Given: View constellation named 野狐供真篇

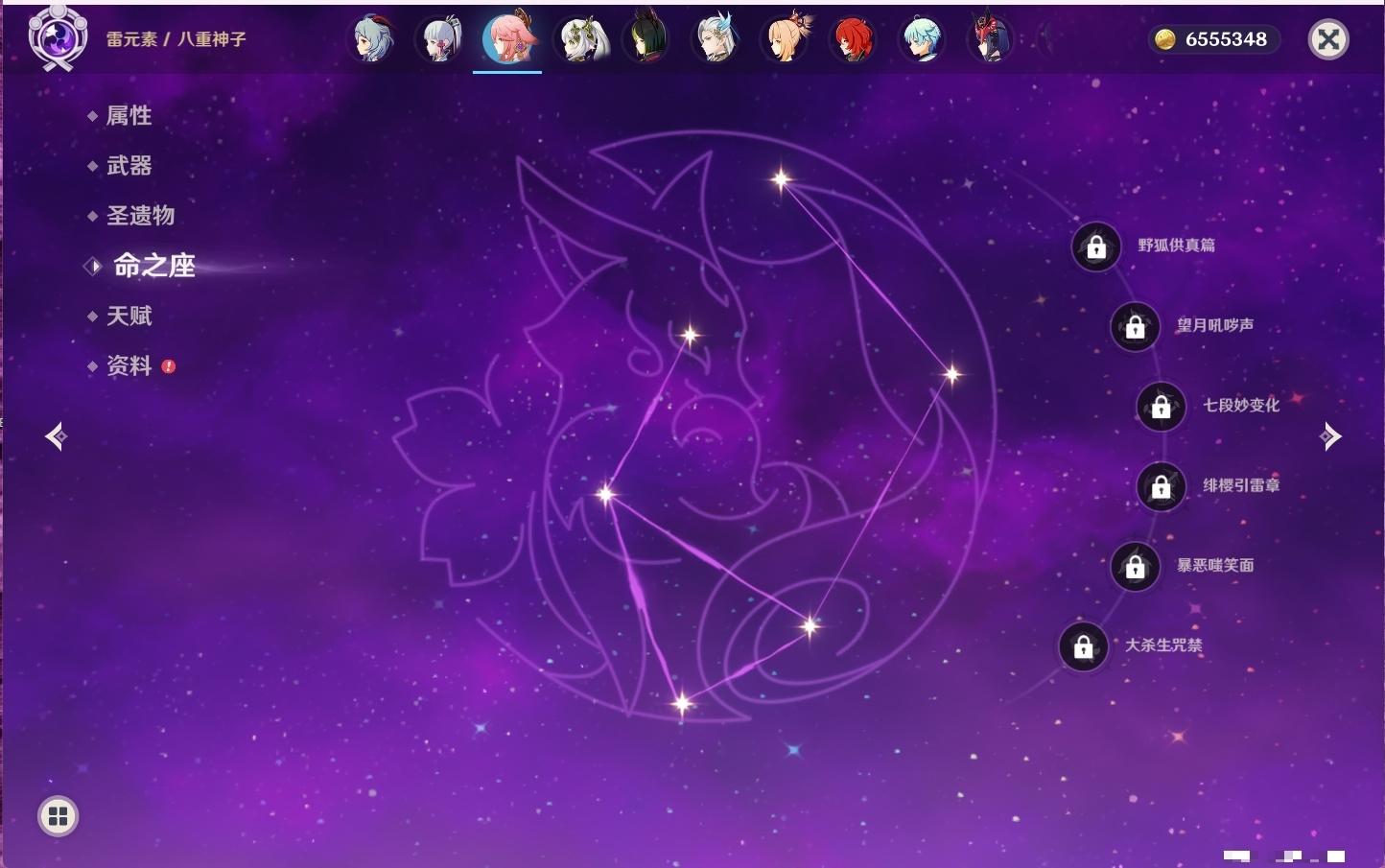Looking at the screenshot, I should [1176, 246].
